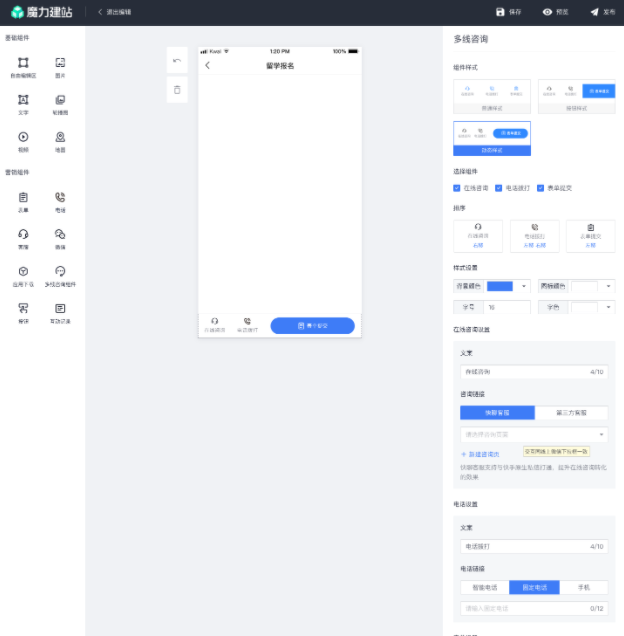Delete component using the trash icon

click(177, 90)
